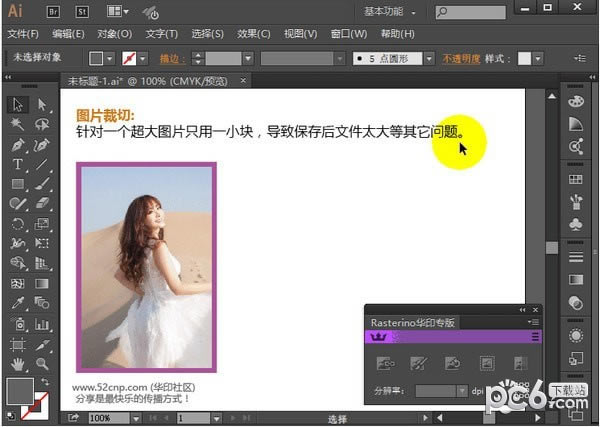Select the Rectangle tool
This screenshot has height=427, width=600.
tap(18, 184)
